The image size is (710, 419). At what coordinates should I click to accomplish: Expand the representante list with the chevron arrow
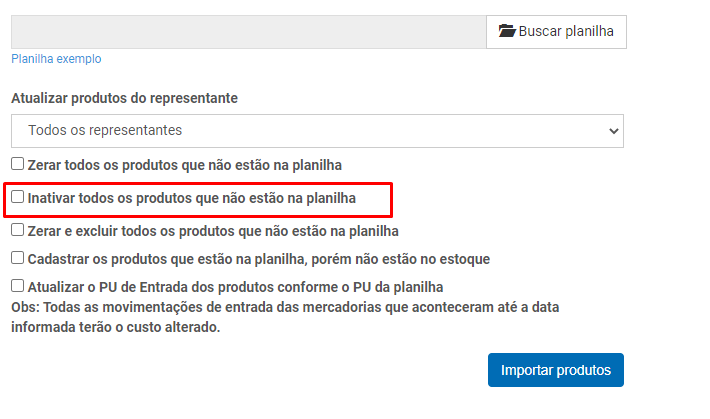pyautogui.click(x=614, y=131)
